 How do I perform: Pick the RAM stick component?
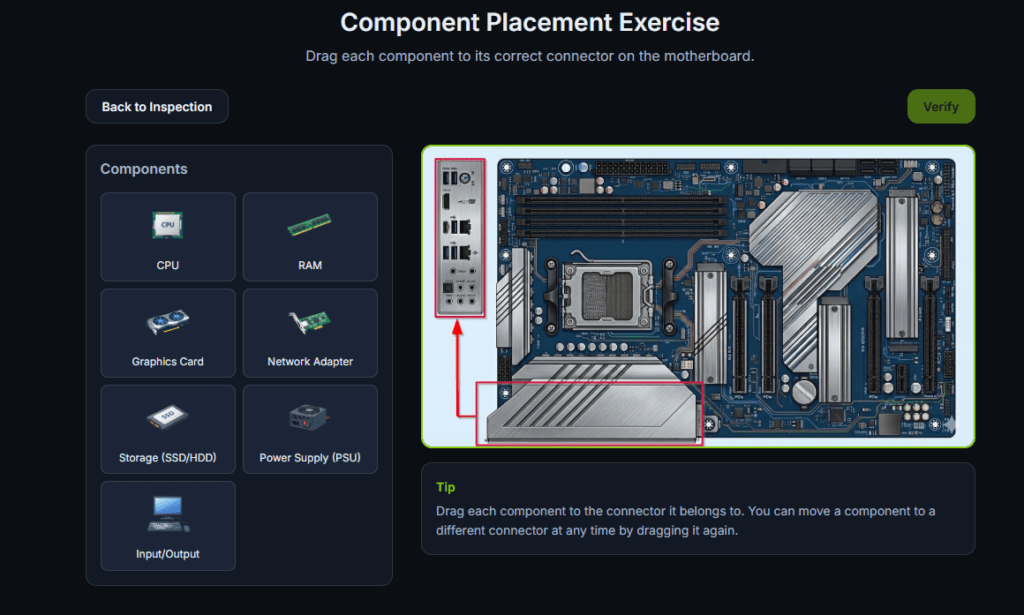pyautogui.click(x=310, y=226)
